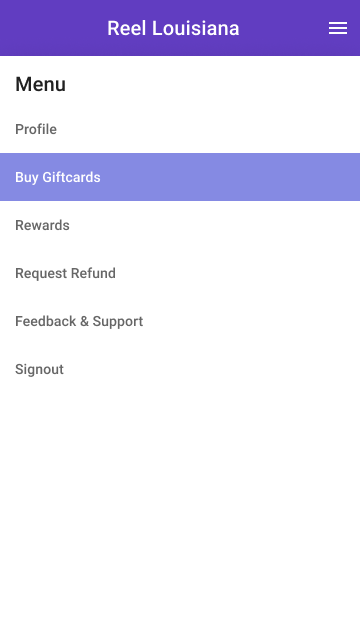Close the menu using the hamburger icon
360x640 pixels.
tap(338, 28)
